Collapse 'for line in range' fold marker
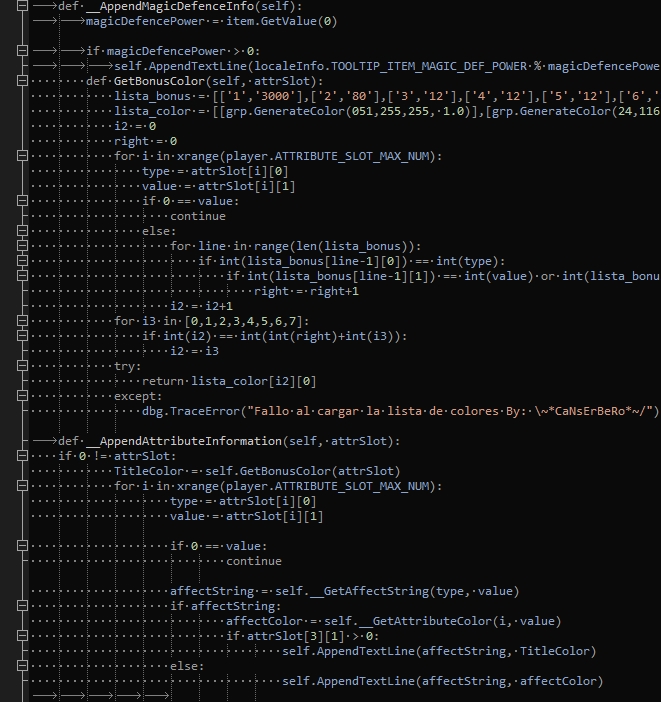Viewport: 661px width, 702px height. coord(22,246)
